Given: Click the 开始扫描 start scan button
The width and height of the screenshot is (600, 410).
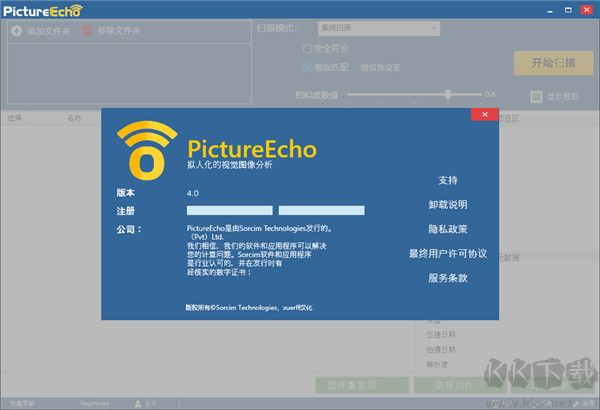Looking at the screenshot, I should pyautogui.click(x=553, y=63).
